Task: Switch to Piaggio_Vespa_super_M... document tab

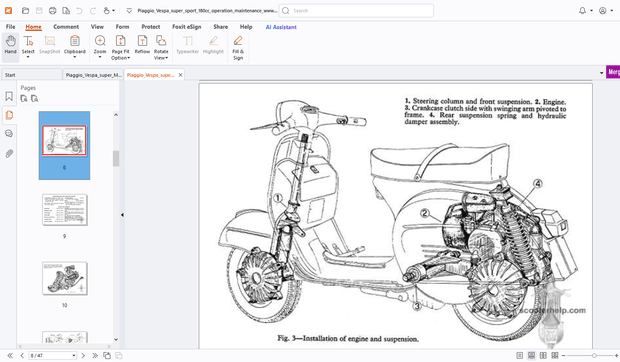Action: [x=93, y=75]
